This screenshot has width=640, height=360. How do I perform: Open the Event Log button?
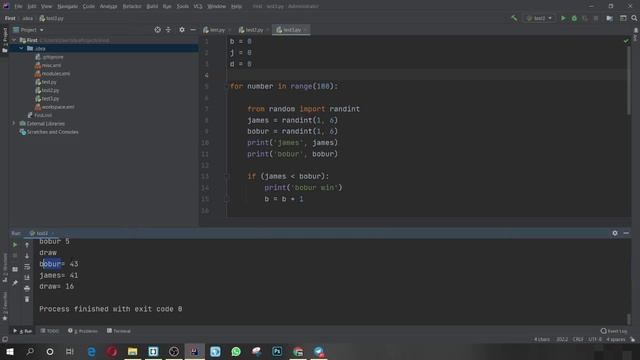(614, 331)
